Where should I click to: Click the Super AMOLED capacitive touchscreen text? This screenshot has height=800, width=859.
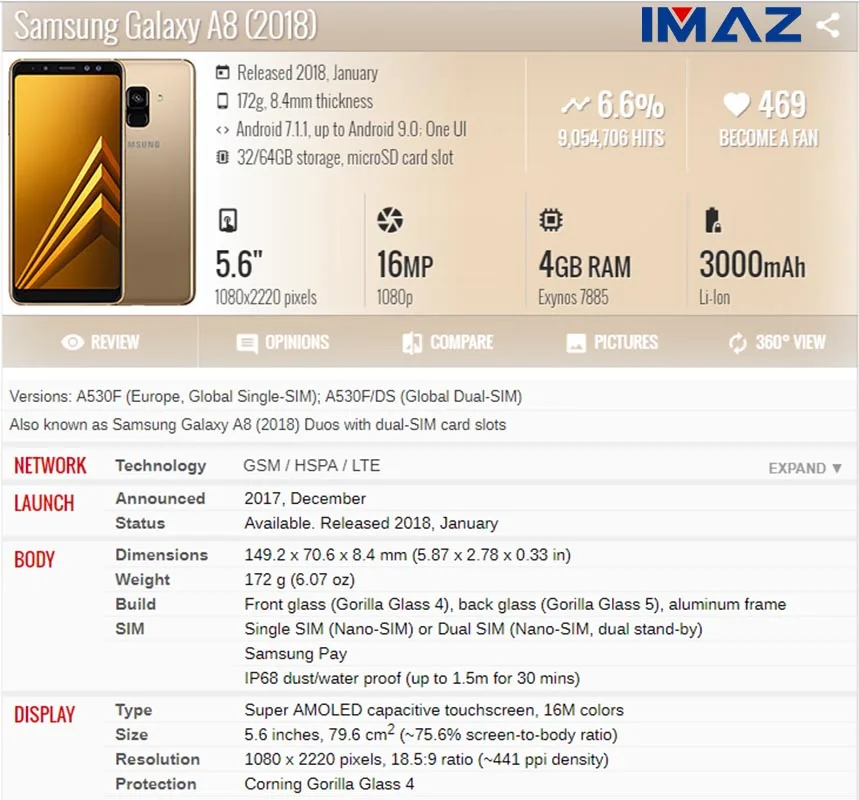point(434,710)
